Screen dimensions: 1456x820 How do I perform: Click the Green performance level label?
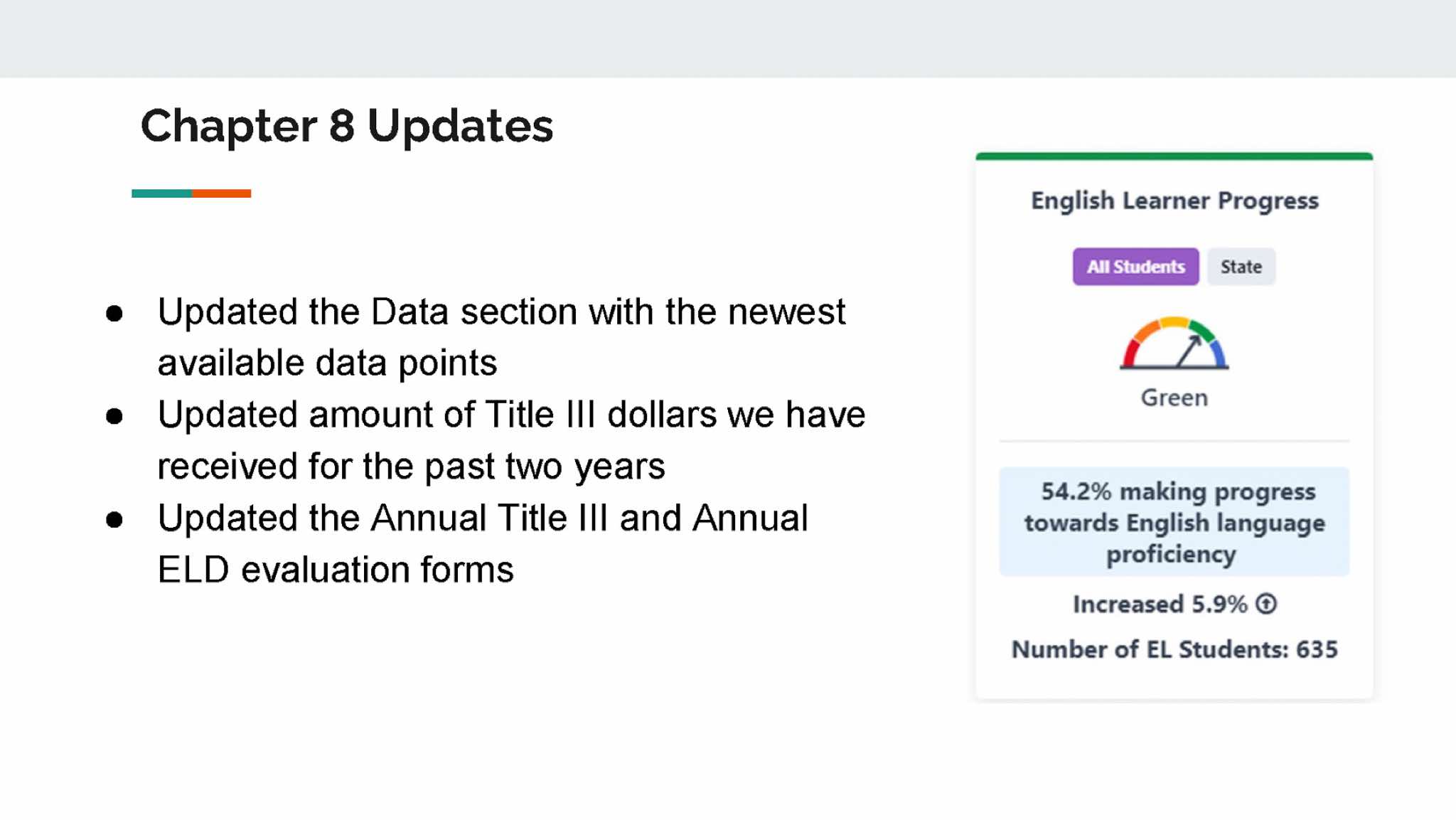point(1174,398)
